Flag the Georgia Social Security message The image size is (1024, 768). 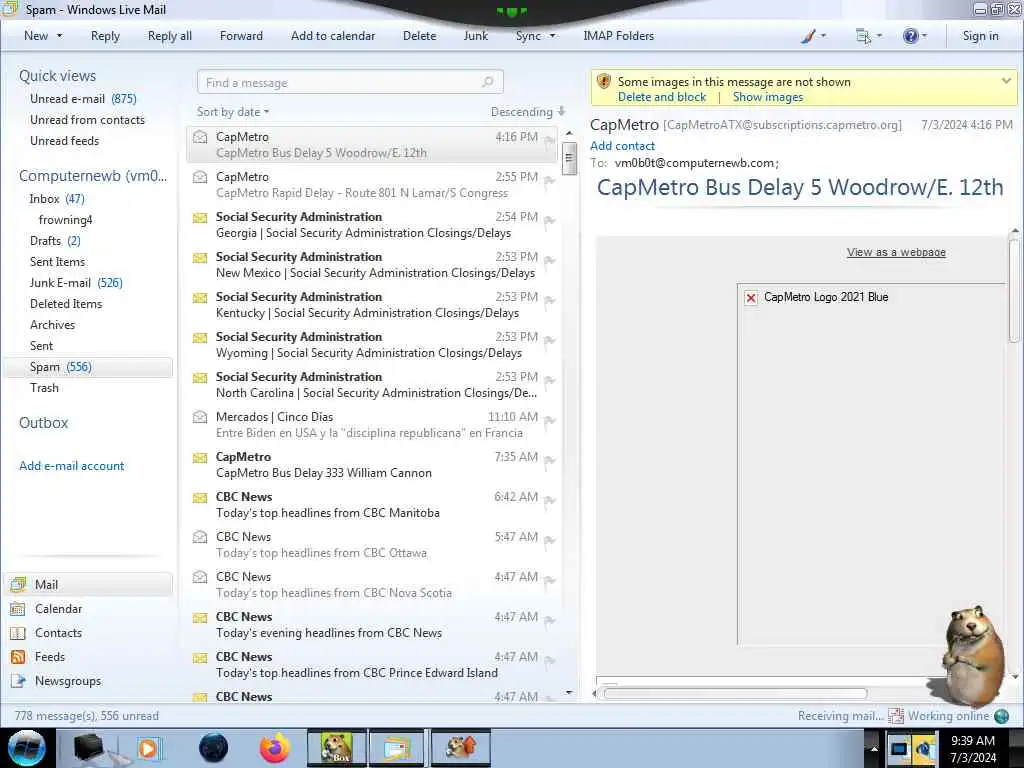pos(549,221)
